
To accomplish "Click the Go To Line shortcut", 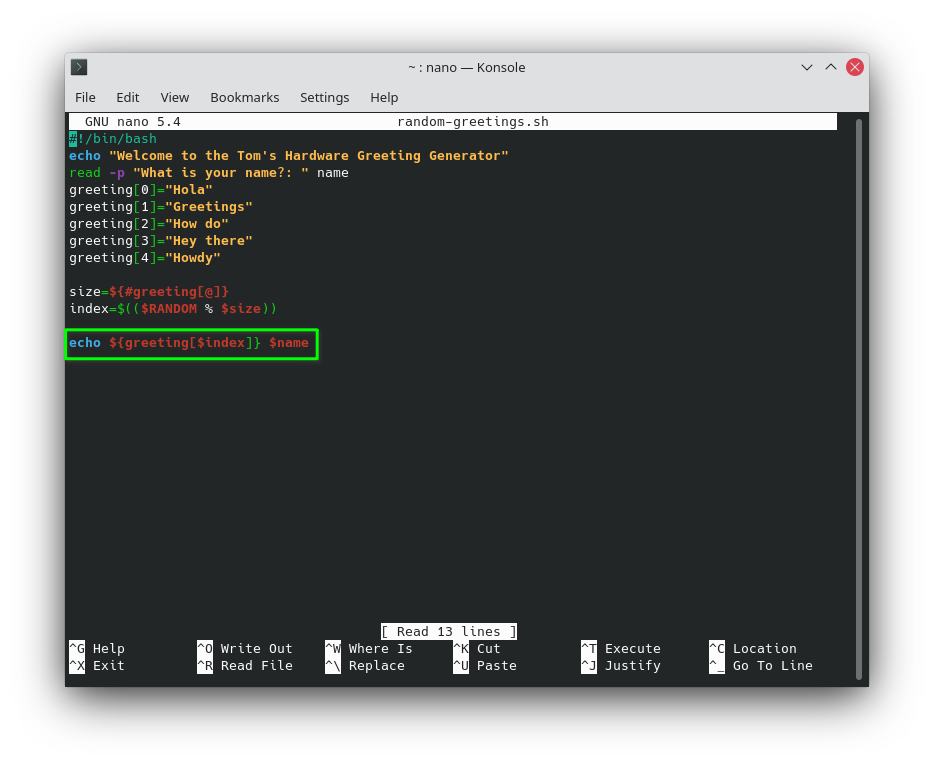I will pyautogui.click(x=761, y=665).
